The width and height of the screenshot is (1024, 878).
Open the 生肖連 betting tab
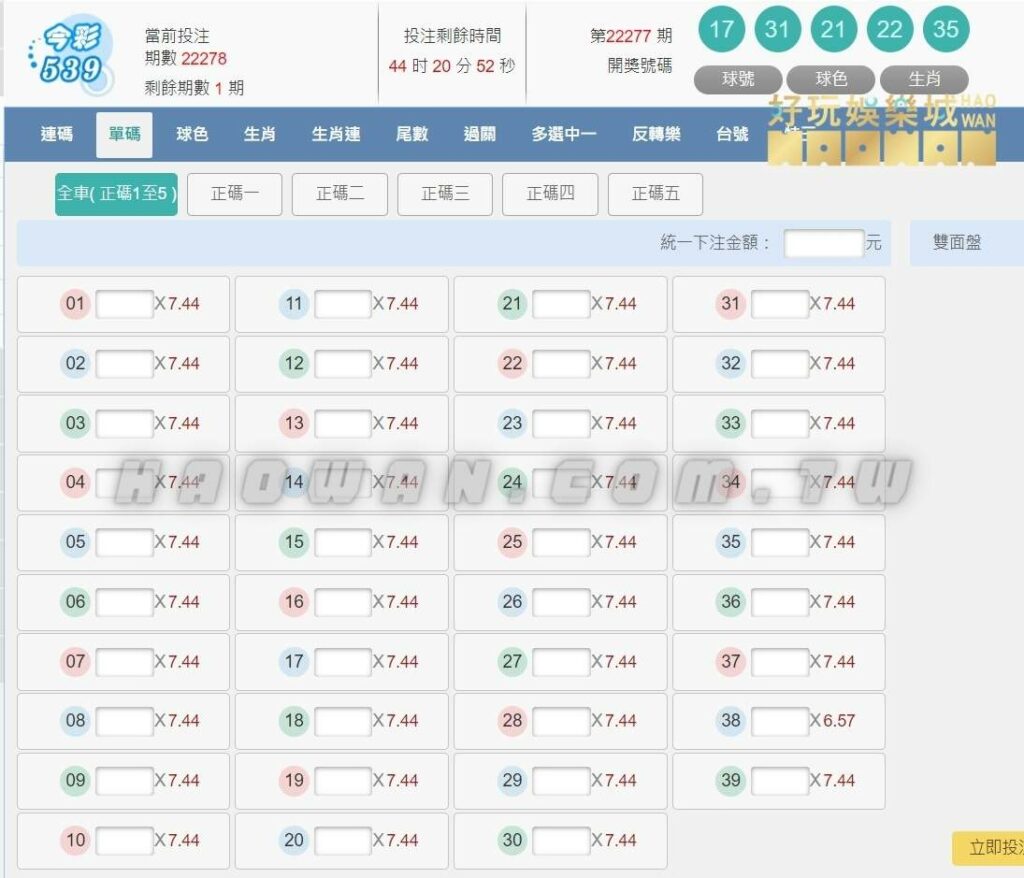[x=336, y=133]
